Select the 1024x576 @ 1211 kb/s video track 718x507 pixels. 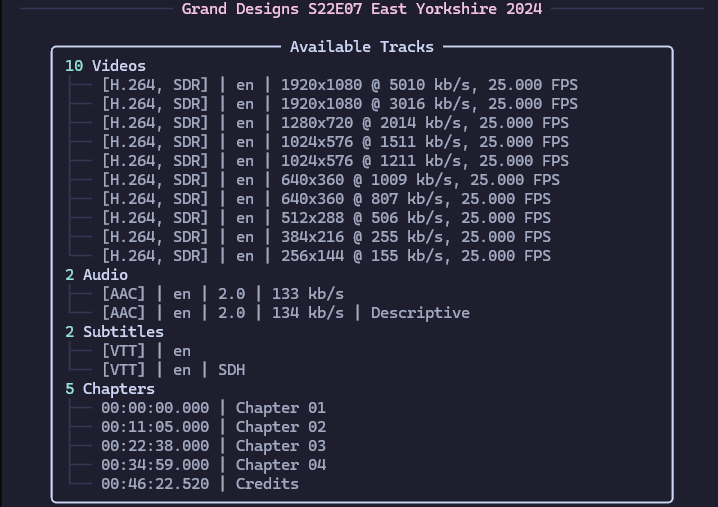335,161
